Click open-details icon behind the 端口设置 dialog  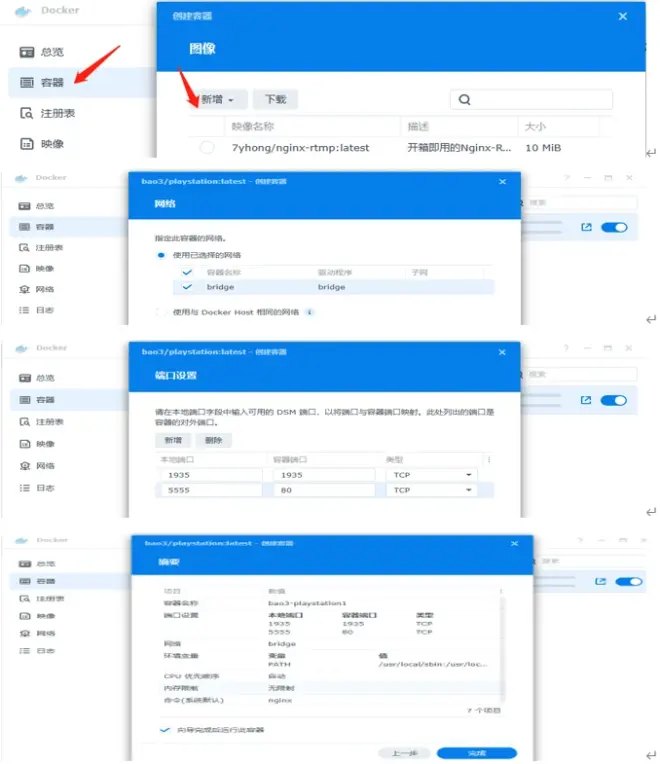point(586,401)
